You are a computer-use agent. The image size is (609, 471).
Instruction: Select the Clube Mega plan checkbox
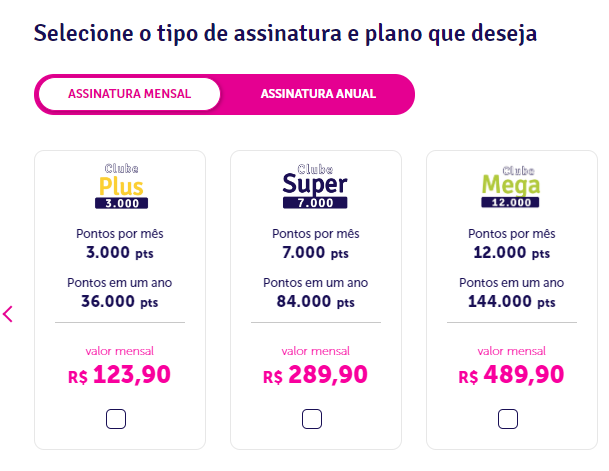tap(508, 419)
